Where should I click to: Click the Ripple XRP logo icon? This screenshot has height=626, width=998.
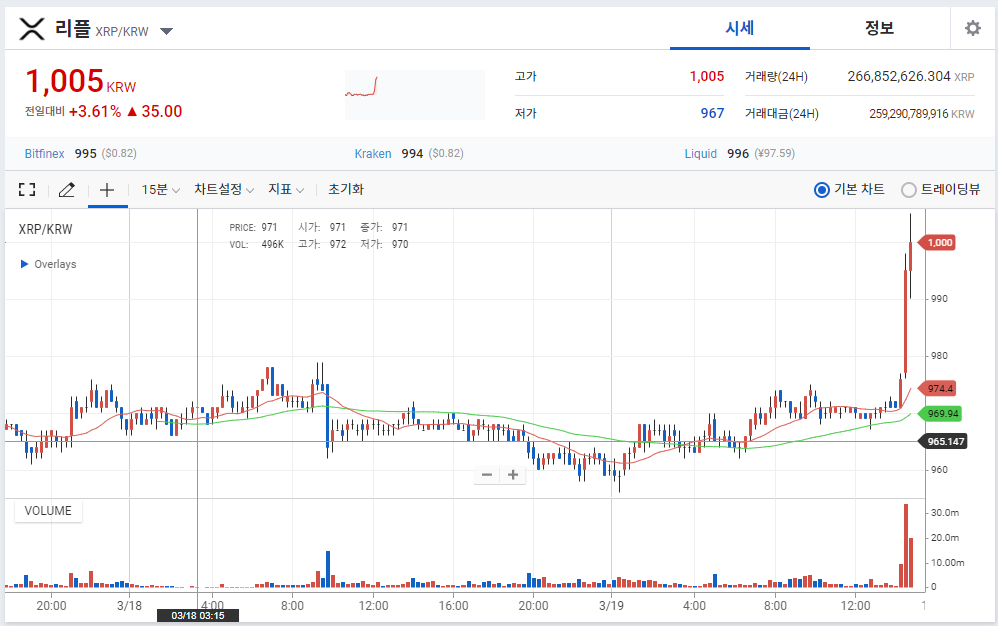32,29
